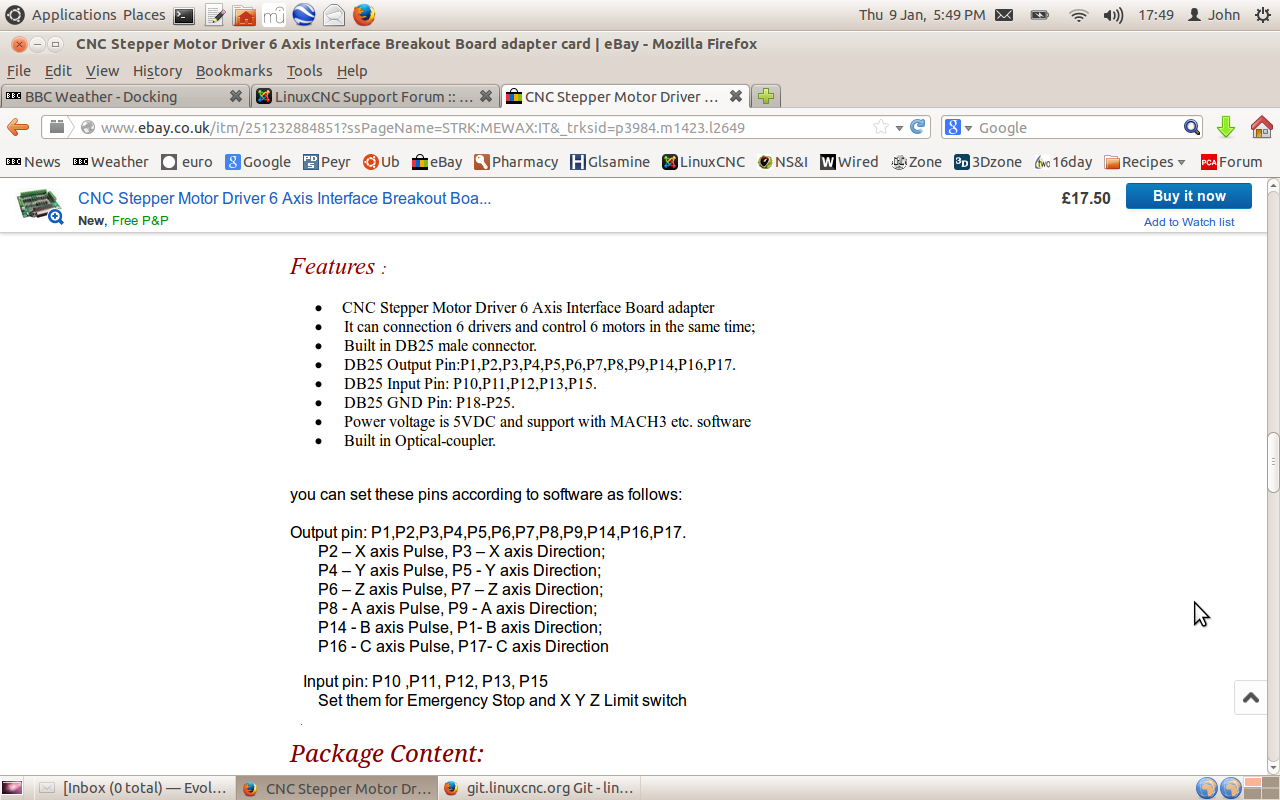Open the Glsamine bookmark
The height and width of the screenshot is (800, 1280).
click(x=610, y=162)
